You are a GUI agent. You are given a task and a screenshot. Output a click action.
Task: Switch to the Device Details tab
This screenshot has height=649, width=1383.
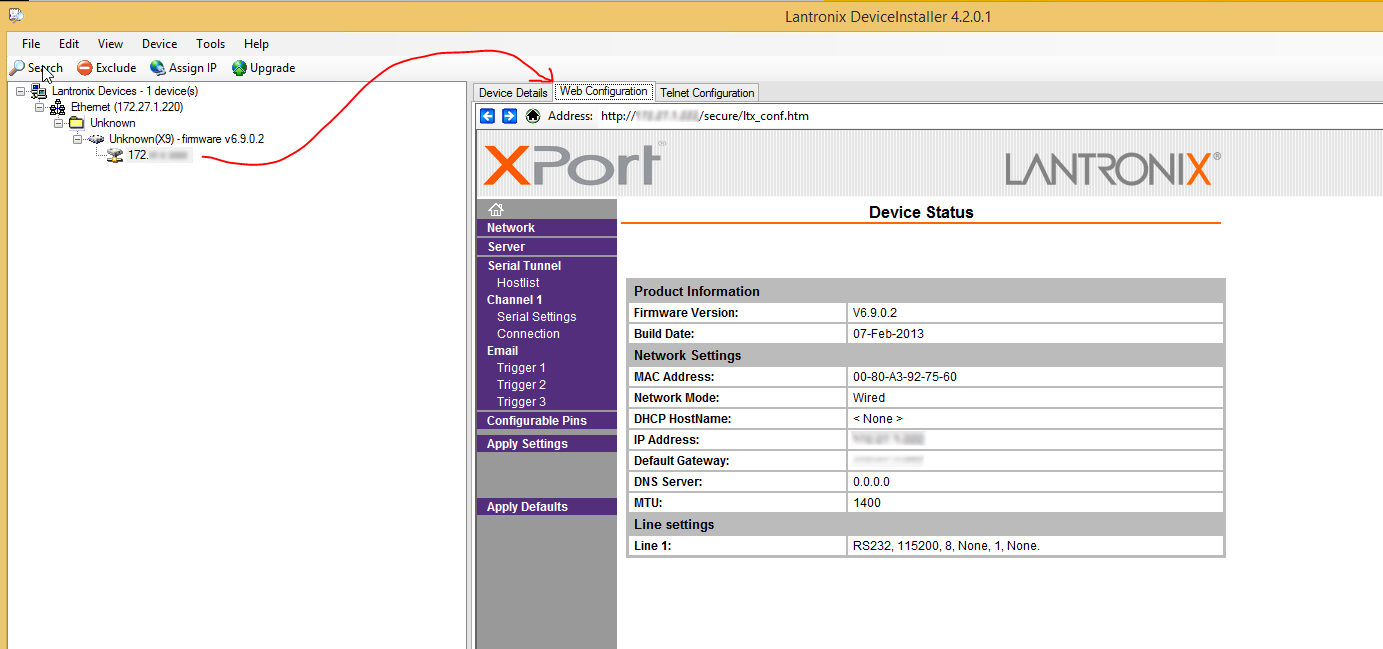[x=513, y=93]
